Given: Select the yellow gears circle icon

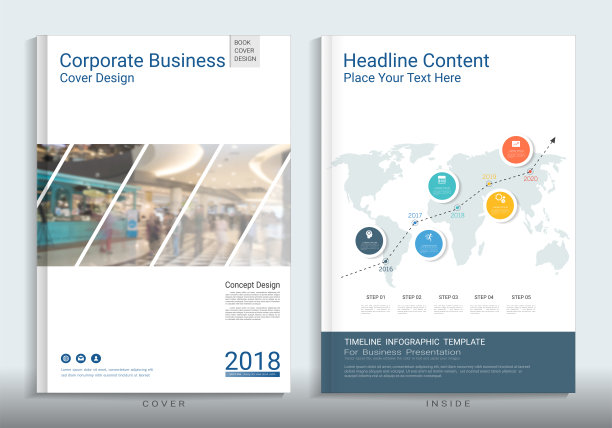Looking at the screenshot, I should coord(500,204).
